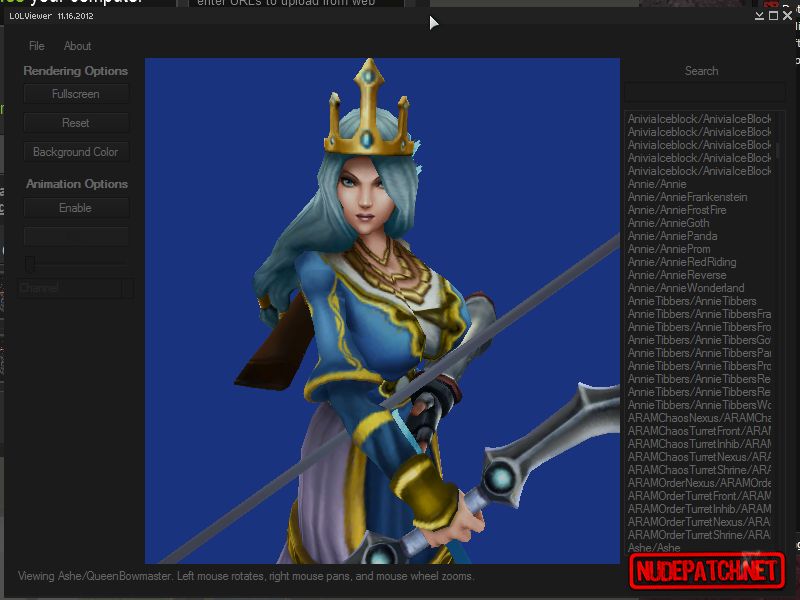Select Annie/AnnieWonderland skin entry
Image resolution: width=800 pixels, height=600 pixels.
point(685,288)
